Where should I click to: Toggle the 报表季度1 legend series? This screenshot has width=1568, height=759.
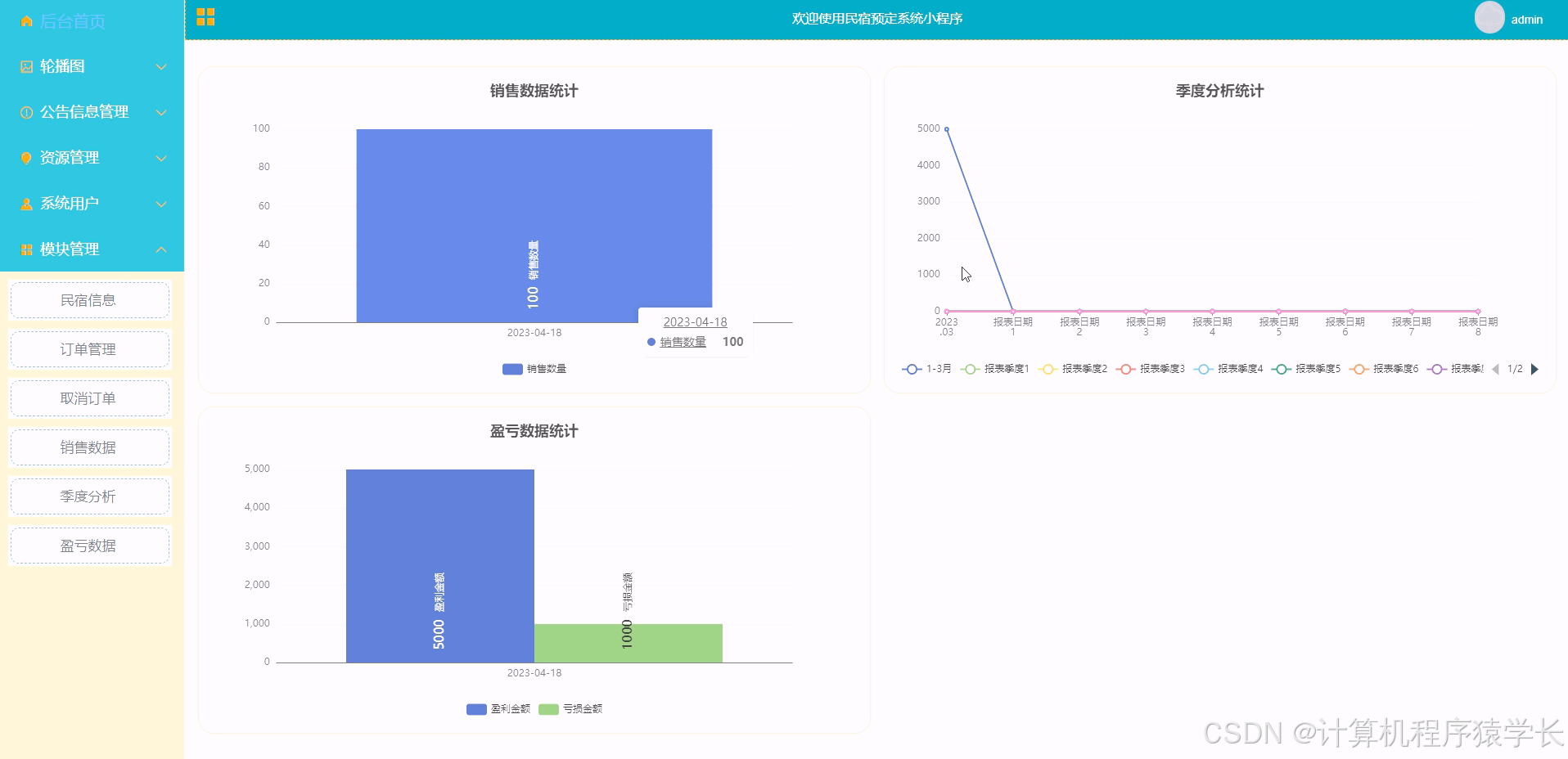pyautogui.click(x=994, y=369)
